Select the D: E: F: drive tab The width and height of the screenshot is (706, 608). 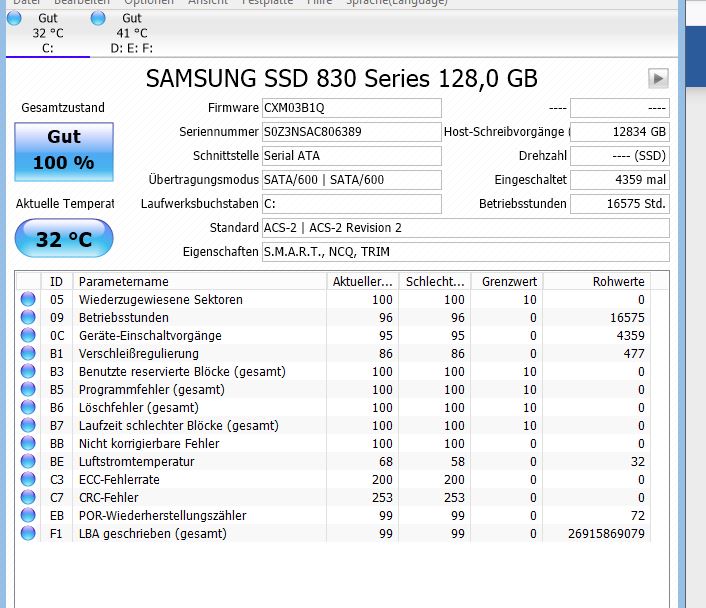coord(131,33)
